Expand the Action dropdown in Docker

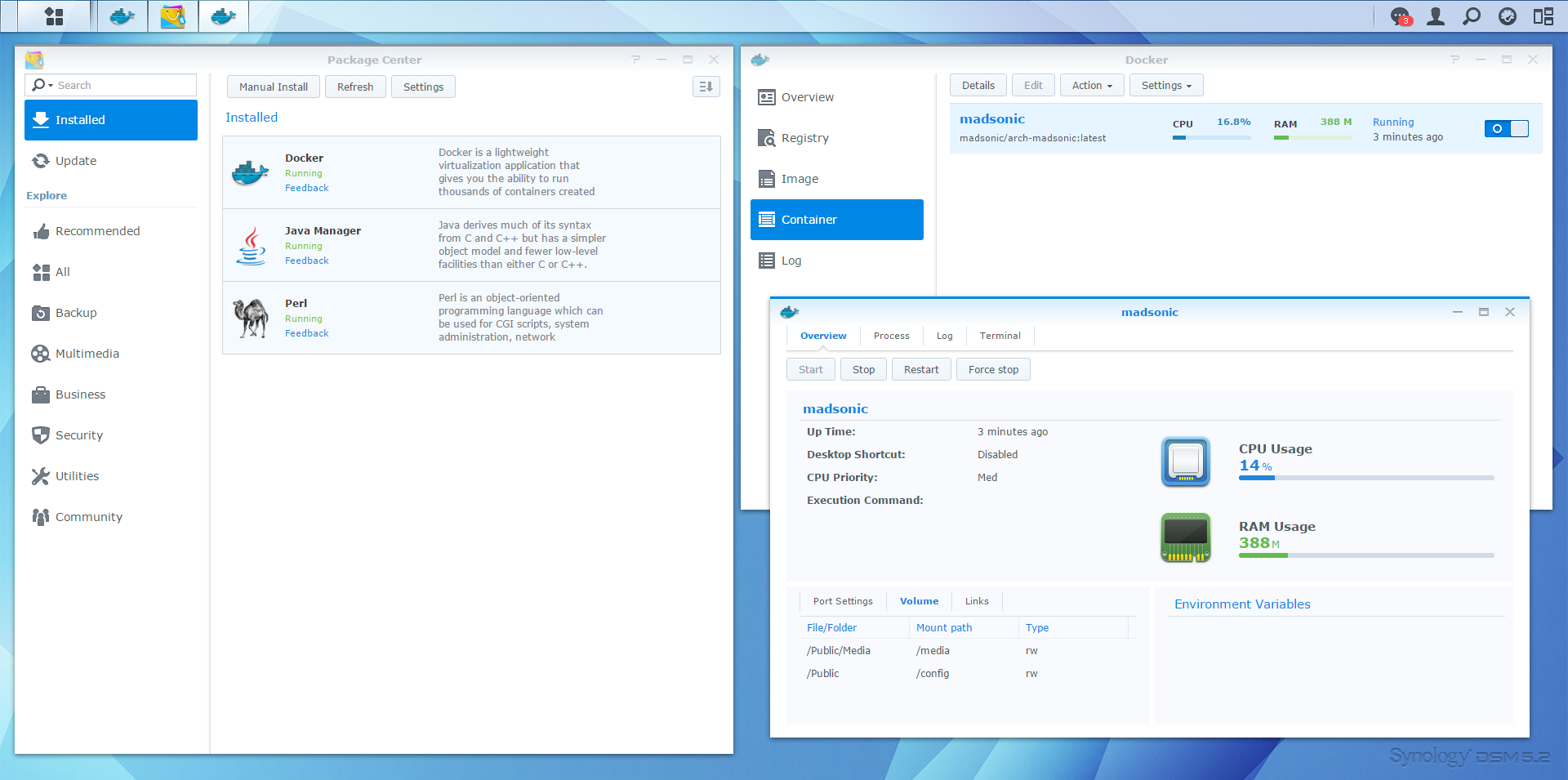[1091, 86]
